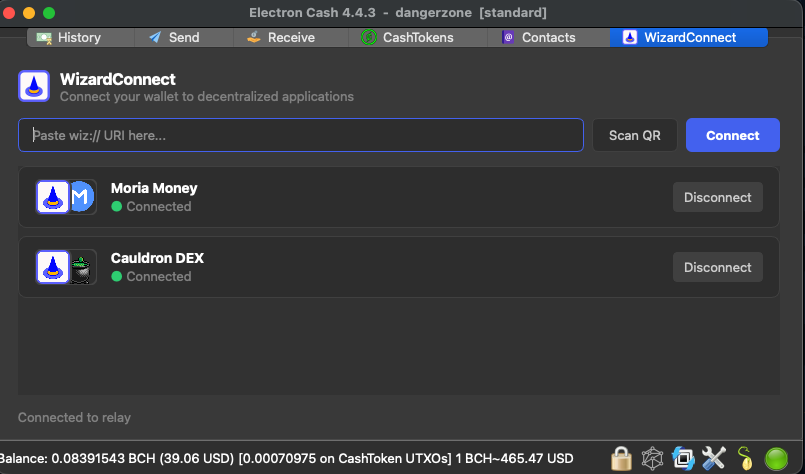Click the WizardConnect tab hat icon
This screenshot has height=474, width=805.
[x=630, y=37]
